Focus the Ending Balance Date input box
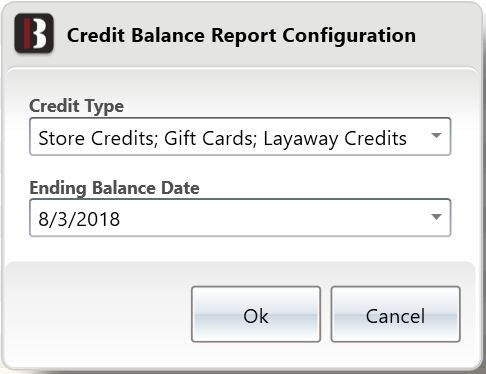The width and height of the screenshot is (486, 374). [x=240, y=218]
